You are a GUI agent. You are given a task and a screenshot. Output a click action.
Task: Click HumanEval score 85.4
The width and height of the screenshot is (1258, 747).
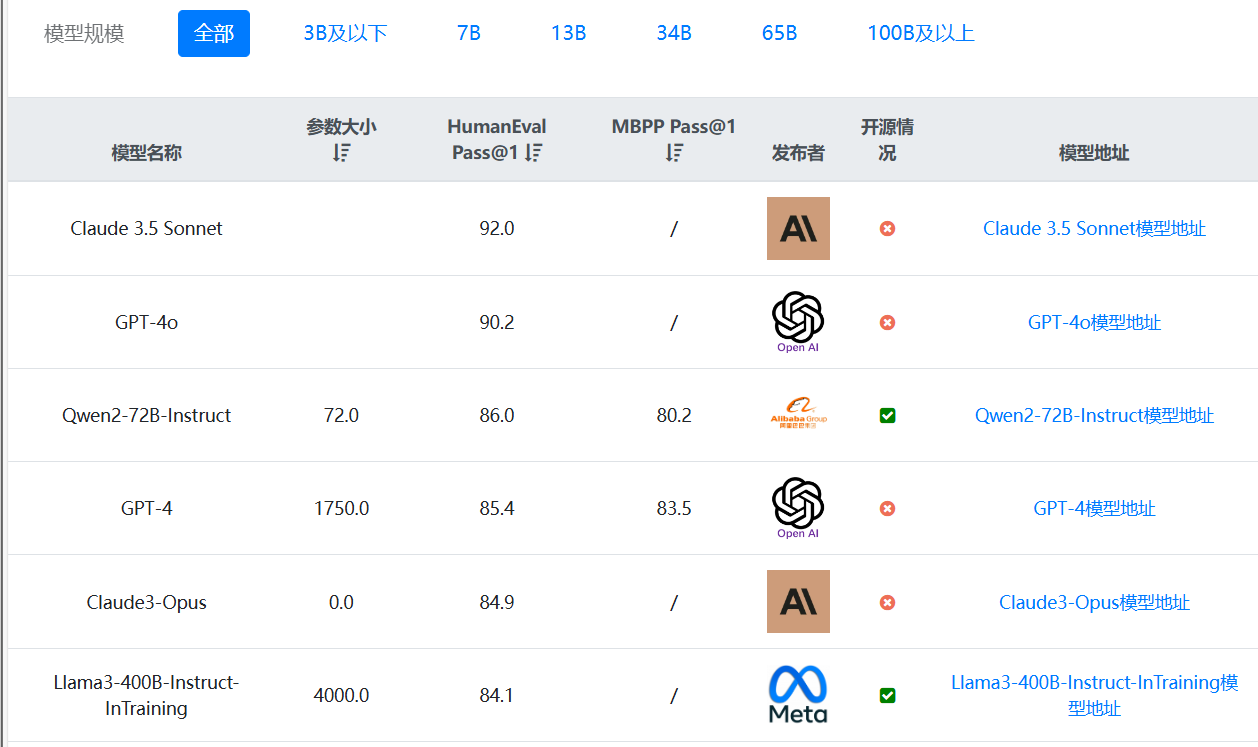point(497,508)
